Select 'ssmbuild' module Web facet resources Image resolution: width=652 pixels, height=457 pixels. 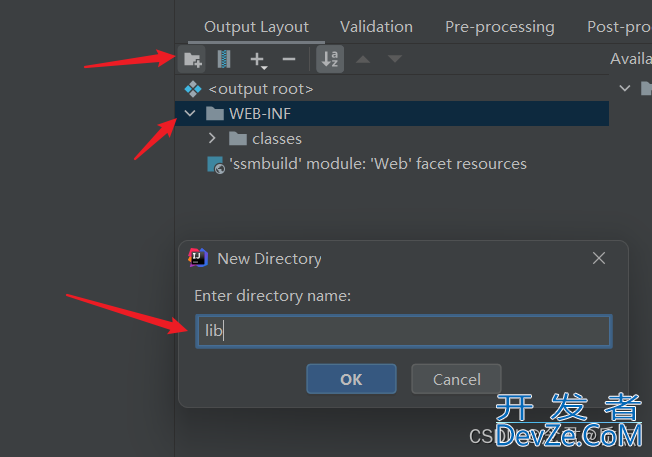tap(378, 164)
